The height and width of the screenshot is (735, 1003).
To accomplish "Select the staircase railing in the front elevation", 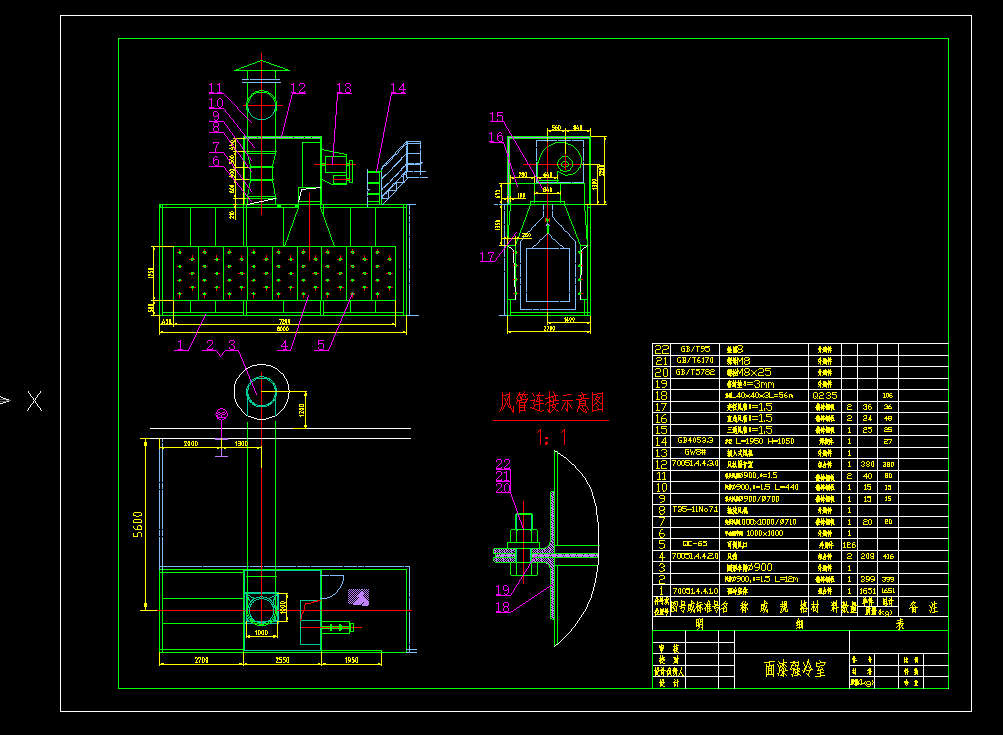I will tap(404, 162).
